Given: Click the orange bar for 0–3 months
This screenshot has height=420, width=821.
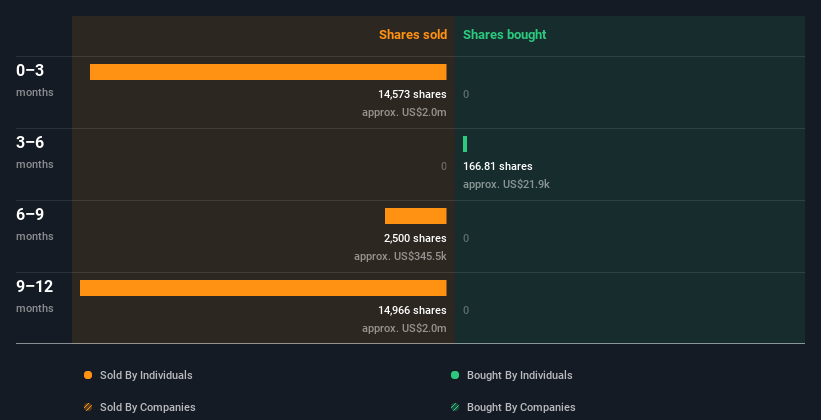Looking at the screenshot, I should pos(268,72).
